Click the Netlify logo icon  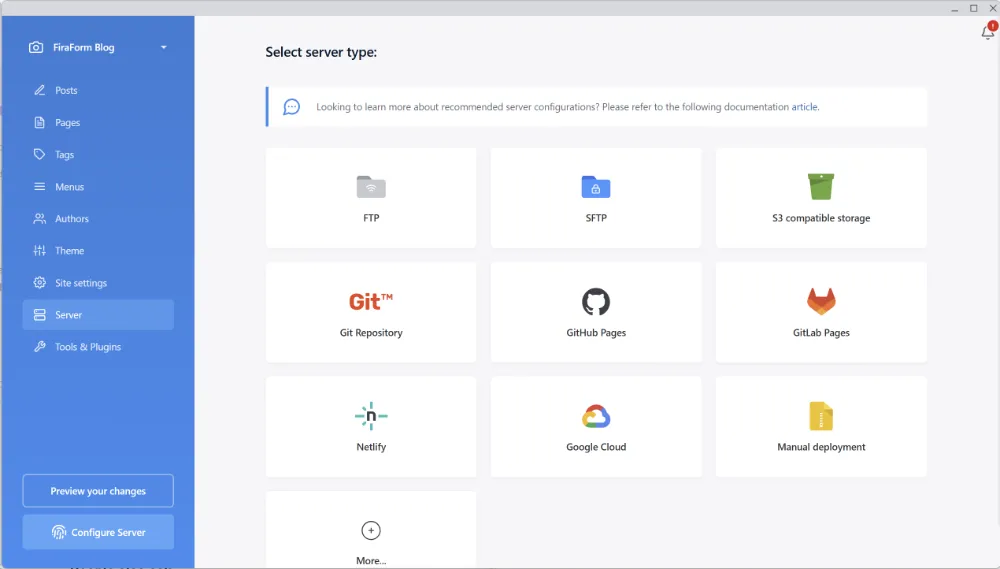pos(371,416)
